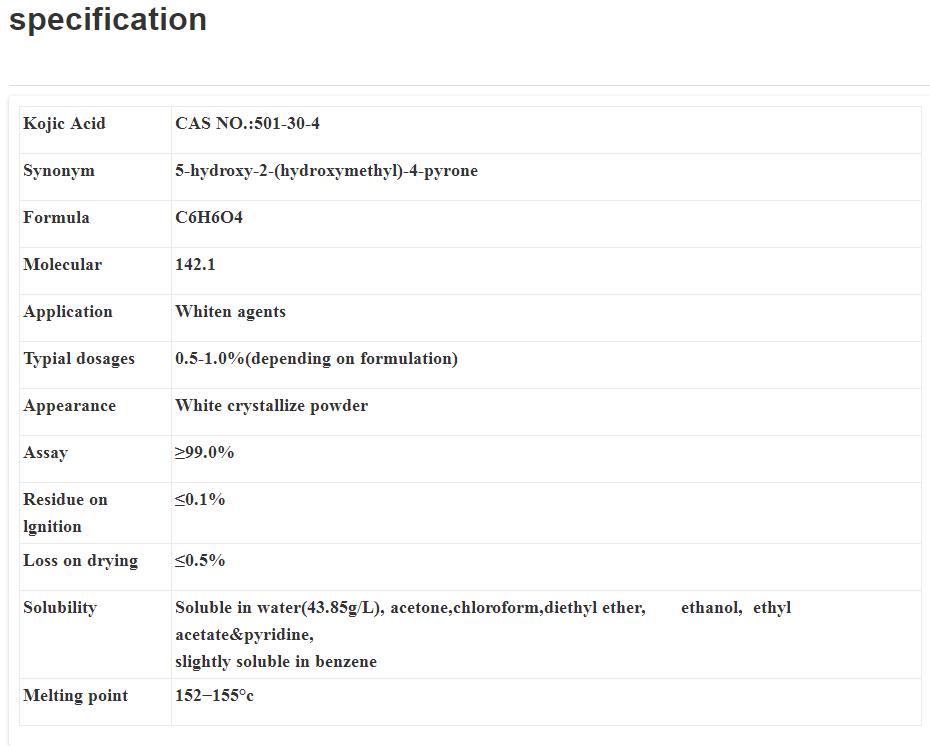
Task: Click the "Synonym" row label
Action: click(59, 171)
